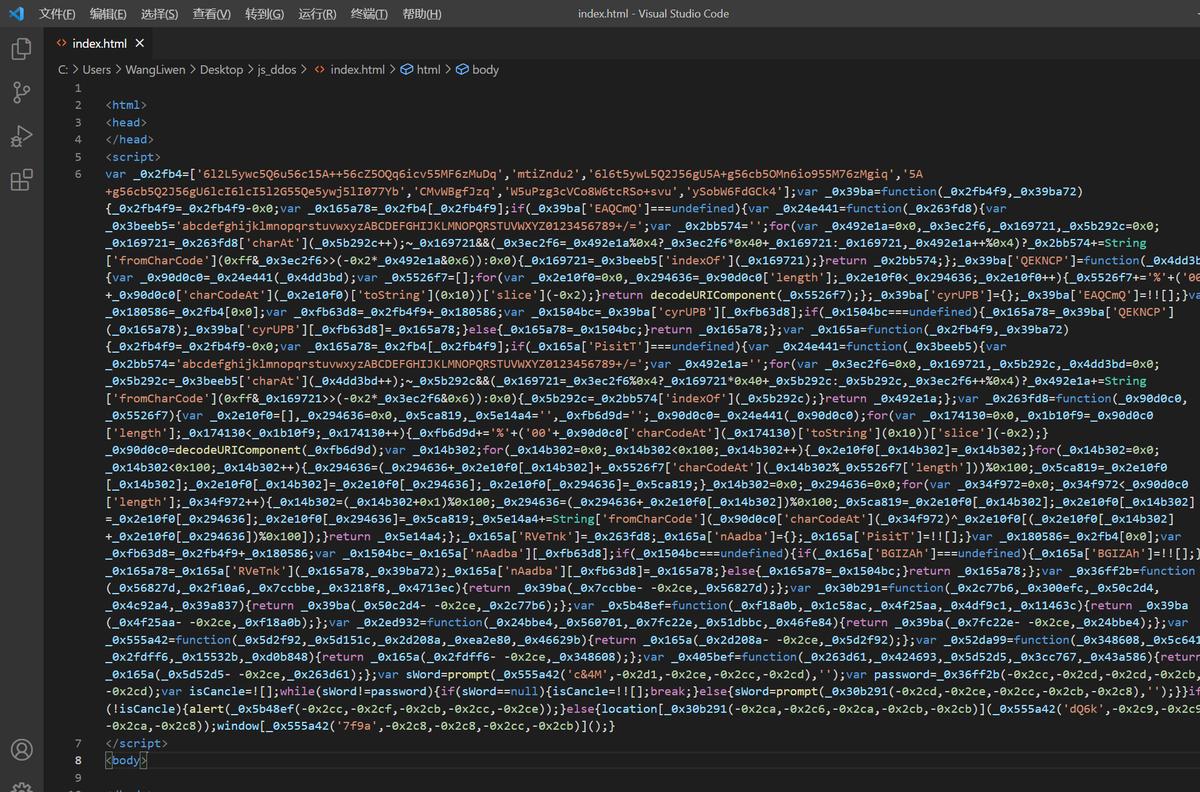Open the Explorer view in activity bar
The height and width of the screenshot is (792, 1200).
[21, 49]
